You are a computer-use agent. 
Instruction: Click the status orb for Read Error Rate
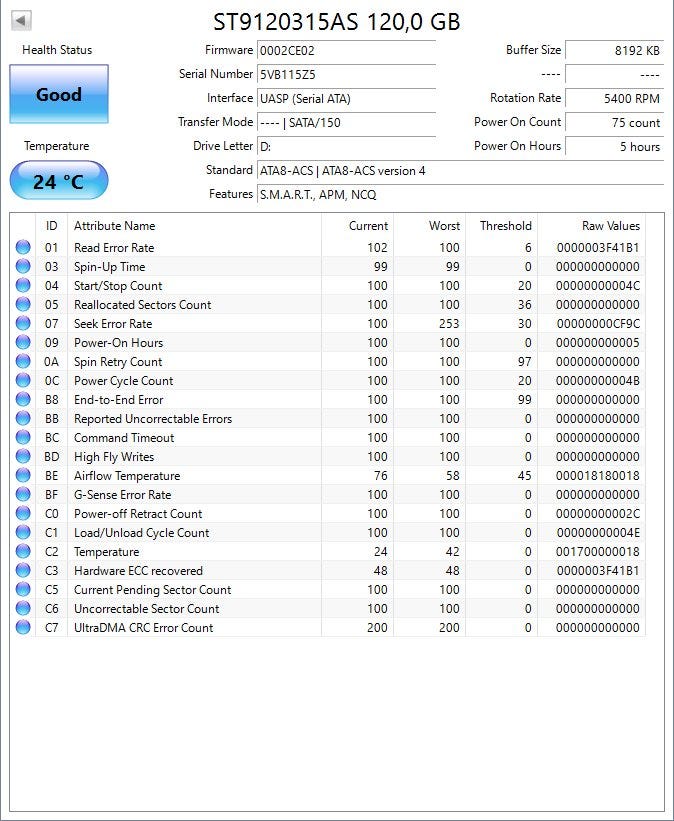[23, 248]
